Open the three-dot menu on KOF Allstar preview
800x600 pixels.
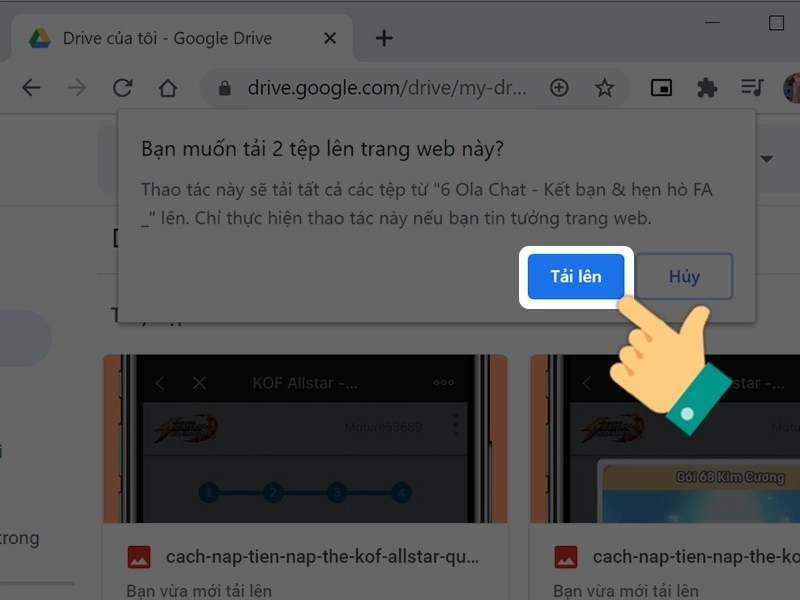pos(442,383)
